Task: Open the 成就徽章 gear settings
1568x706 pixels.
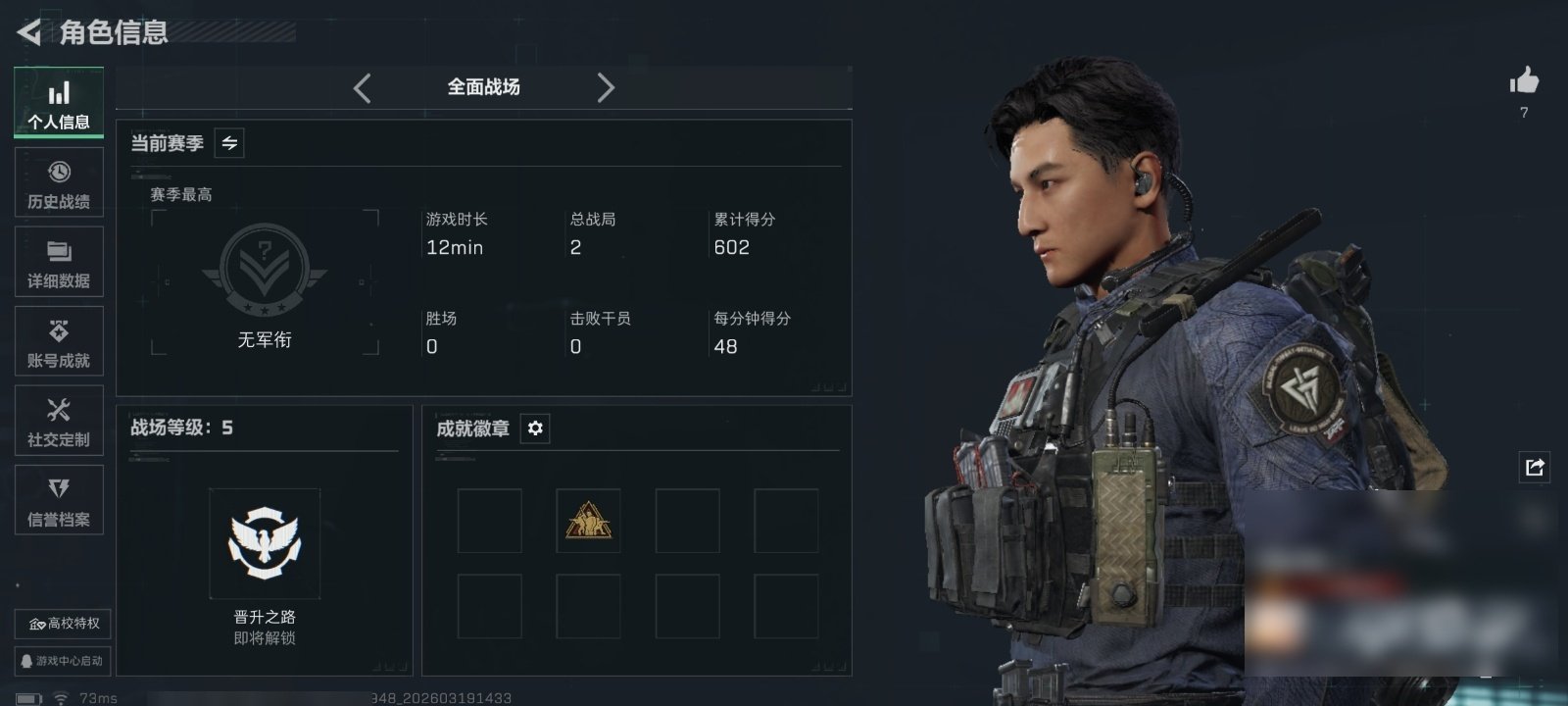Action: [x=535, y=429]
